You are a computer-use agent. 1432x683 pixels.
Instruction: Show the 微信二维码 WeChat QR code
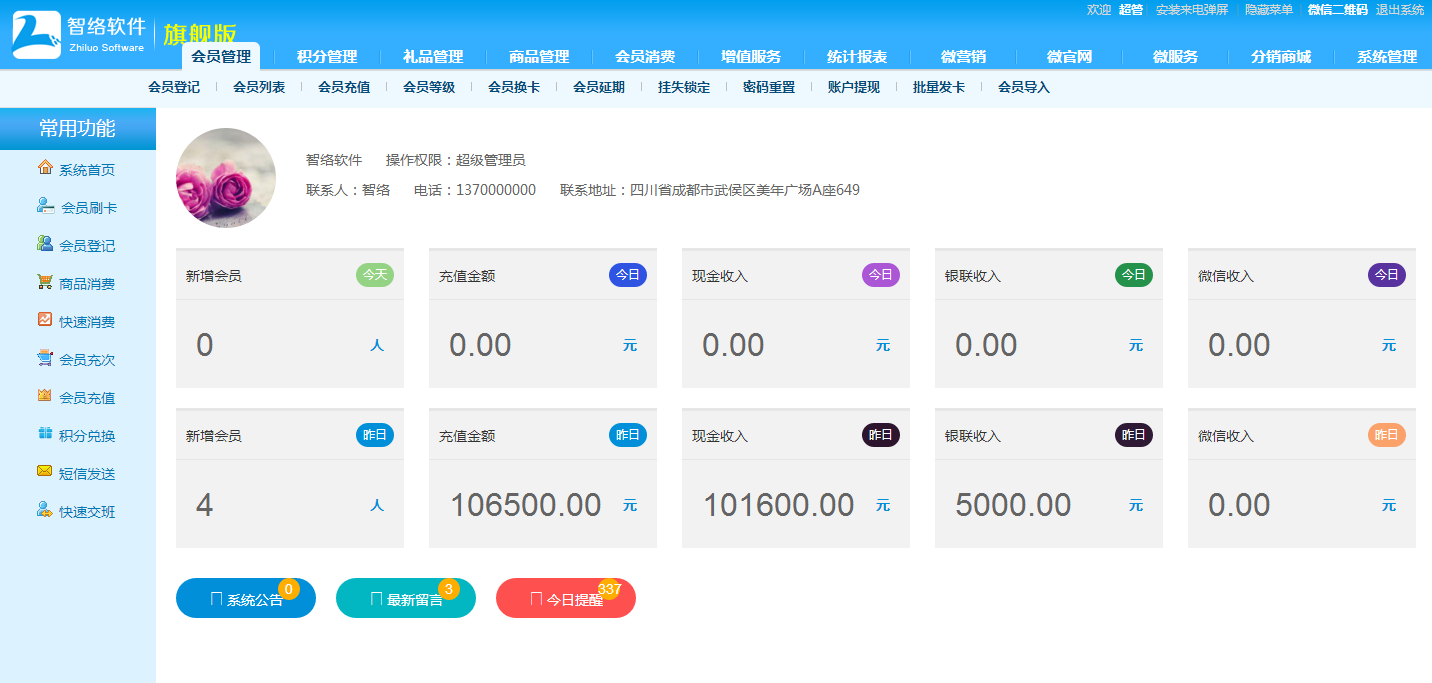(1337, 11)
